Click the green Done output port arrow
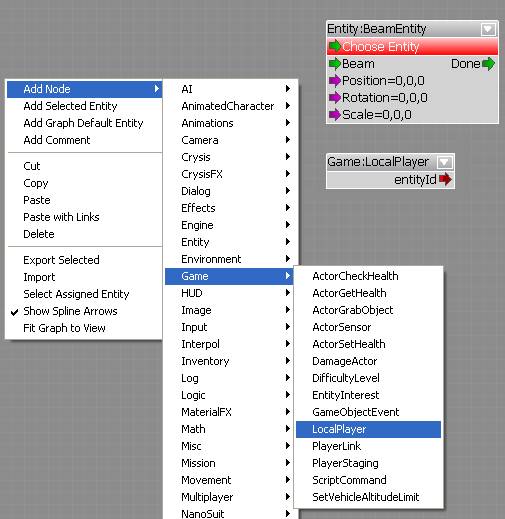This screenshot has height=519, width=505. [x=489, y=64]
